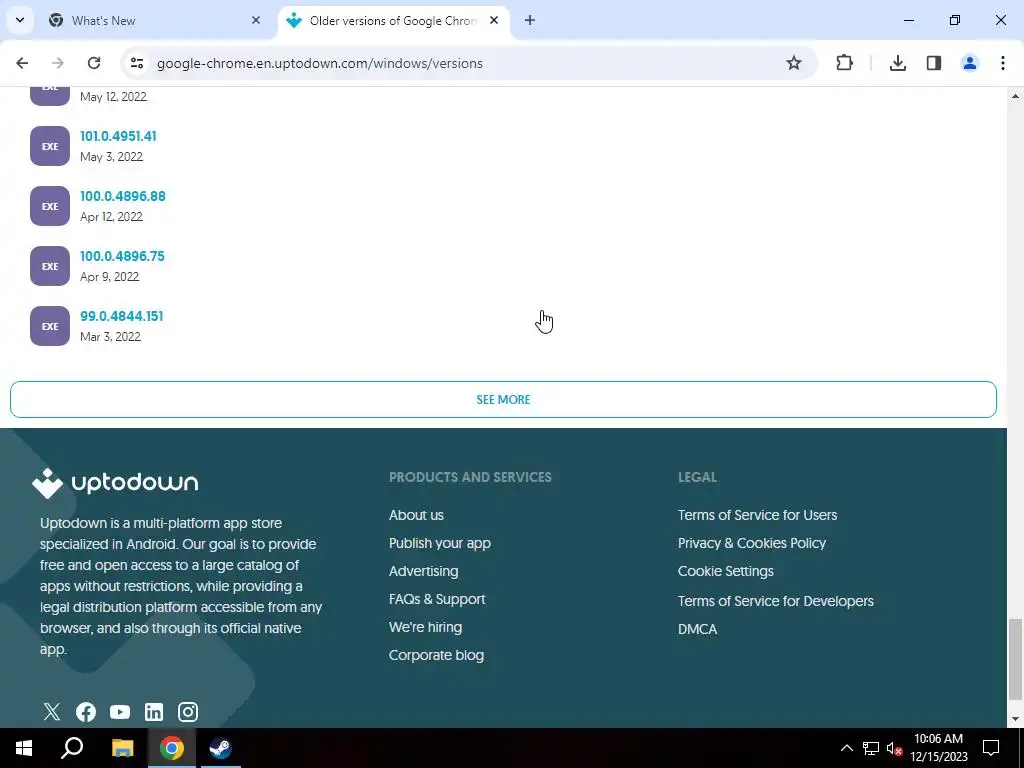Image resolution: width=1024 pixels, height=768 pixels.
Task: Click EXE icon for version 100.0.4896.75
Action: pos(50,266)
